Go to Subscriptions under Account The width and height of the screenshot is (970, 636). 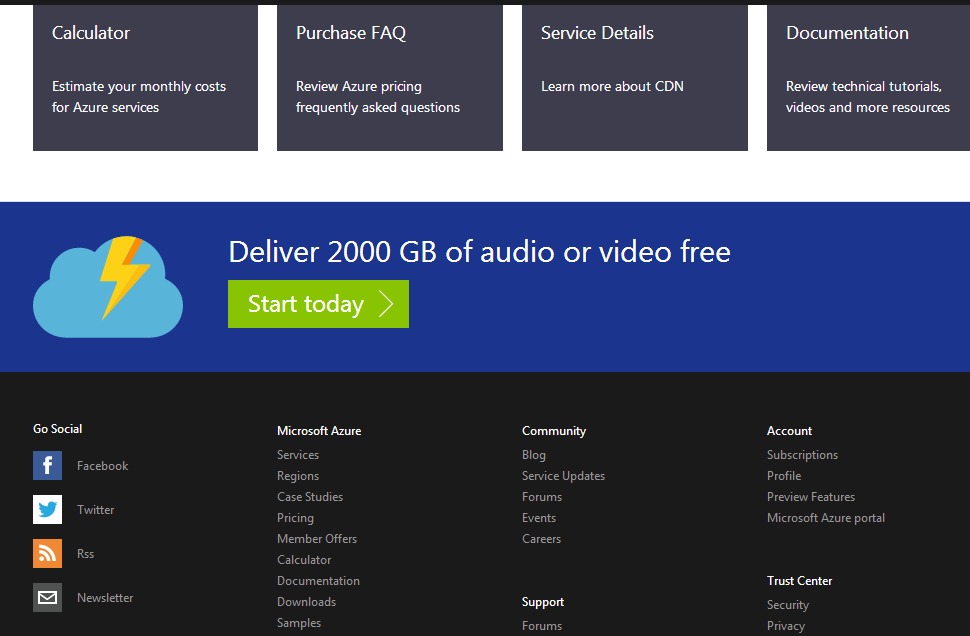(x=802, y=455)
